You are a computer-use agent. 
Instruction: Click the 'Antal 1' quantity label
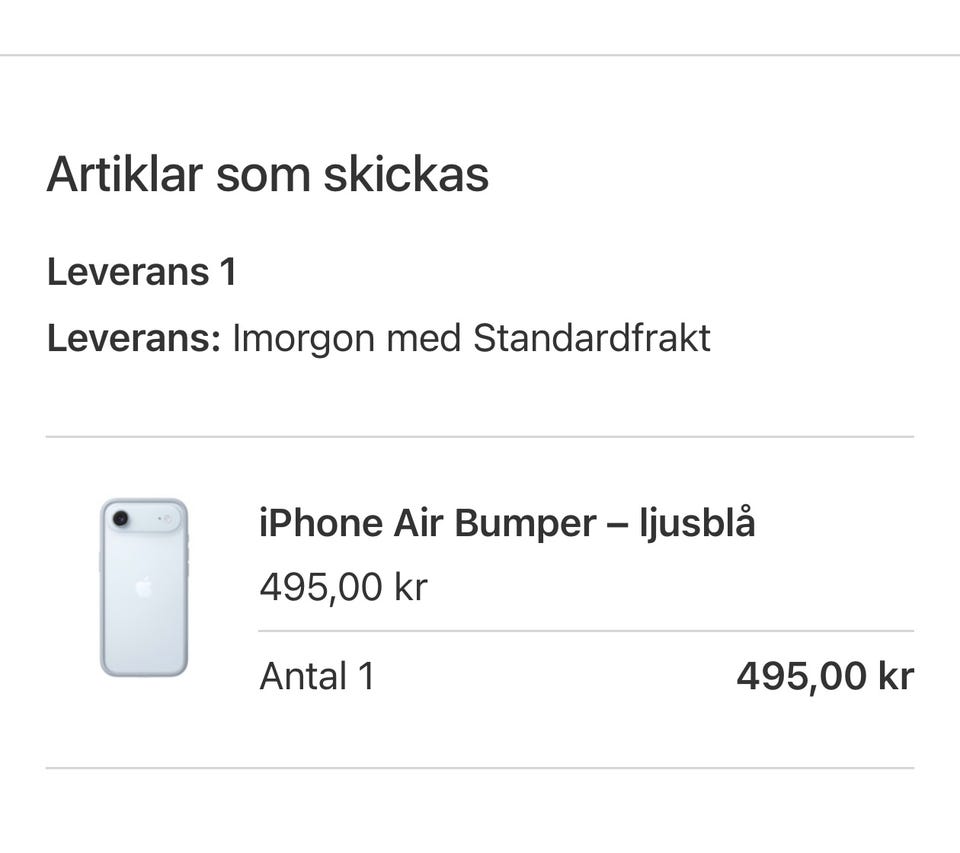click(x=316, y=677)
